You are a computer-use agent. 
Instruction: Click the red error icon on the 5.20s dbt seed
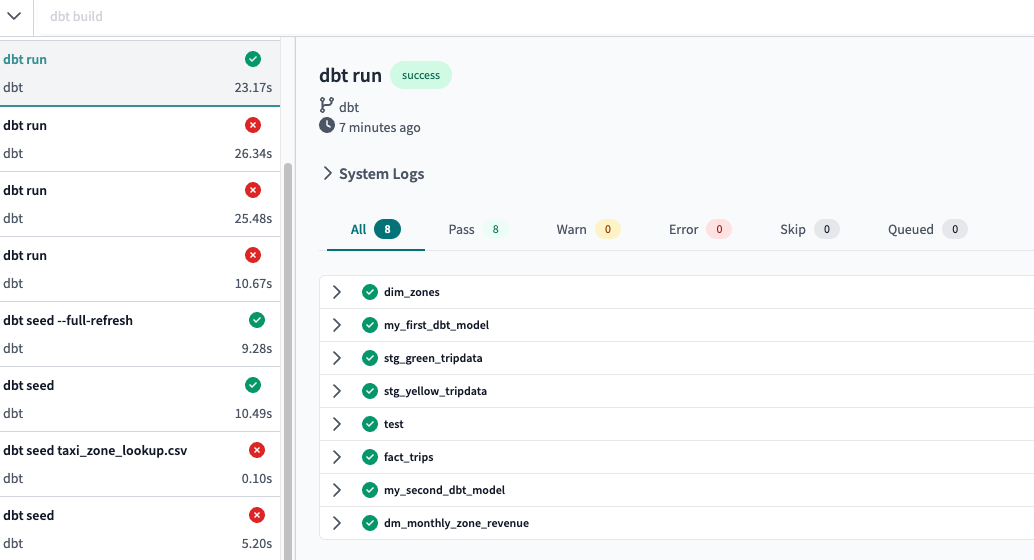coord(257,515)
